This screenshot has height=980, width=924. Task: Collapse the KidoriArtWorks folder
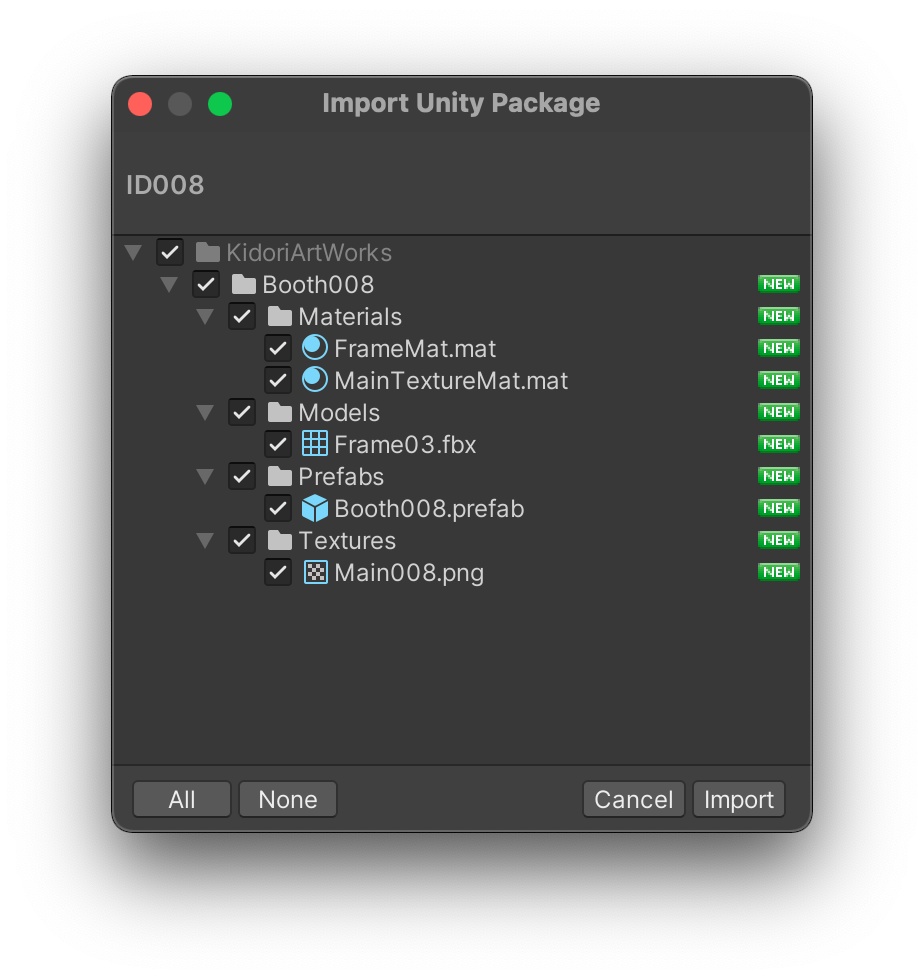133,252
